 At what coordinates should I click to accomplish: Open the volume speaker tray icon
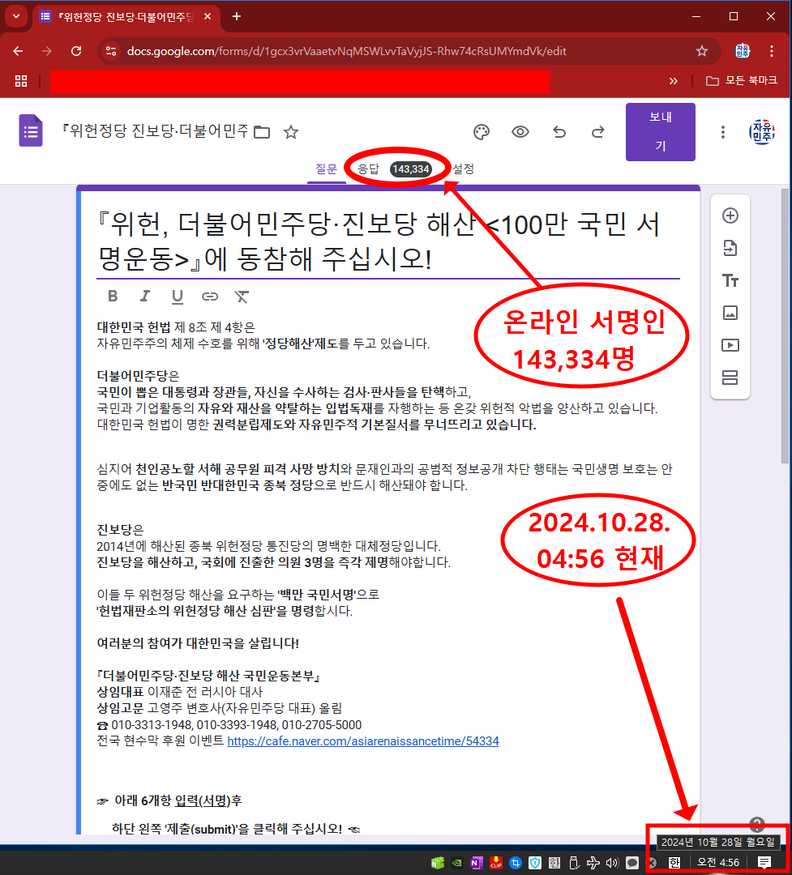pos(612,863)
